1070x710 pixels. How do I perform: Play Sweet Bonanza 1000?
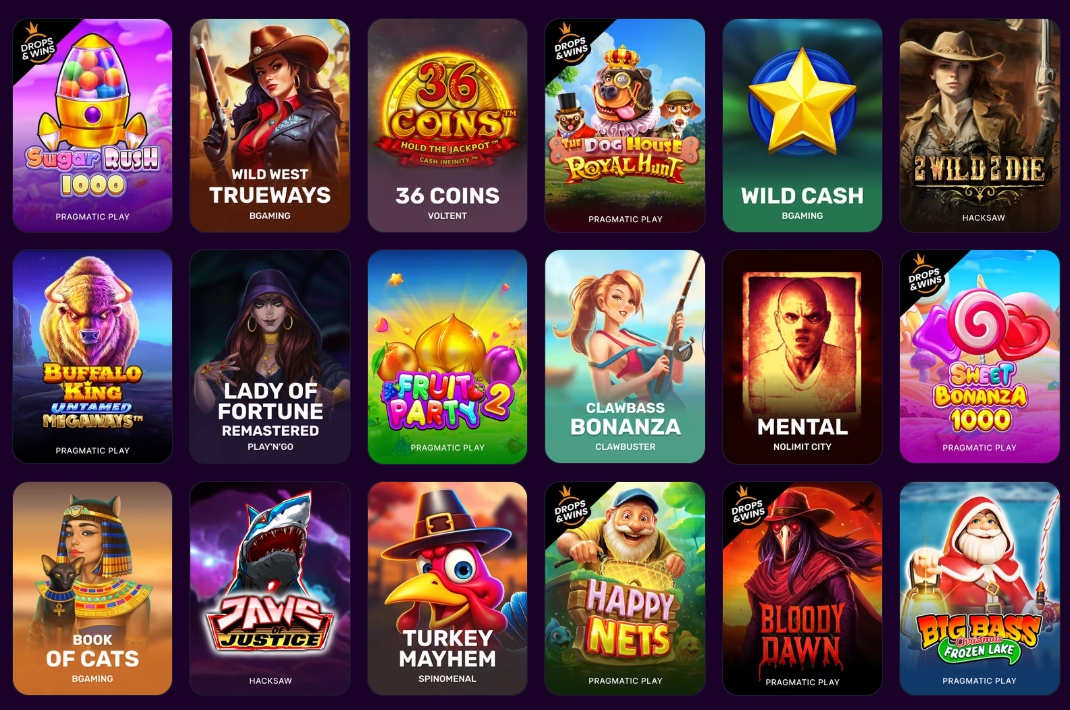979,356
